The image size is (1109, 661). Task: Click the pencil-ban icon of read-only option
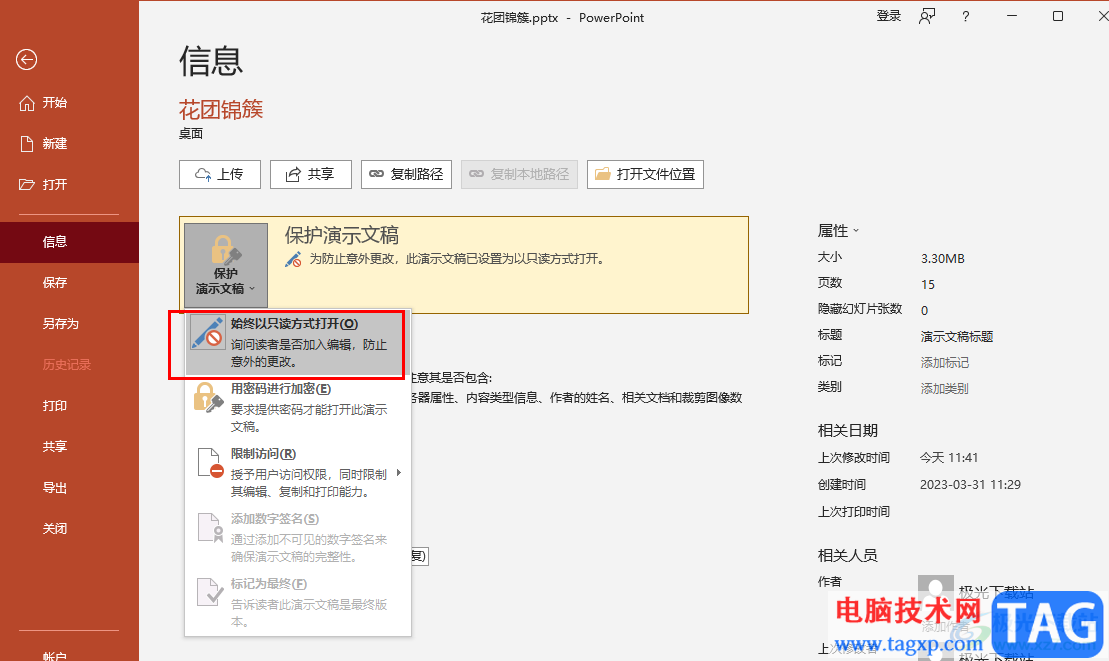207,333
